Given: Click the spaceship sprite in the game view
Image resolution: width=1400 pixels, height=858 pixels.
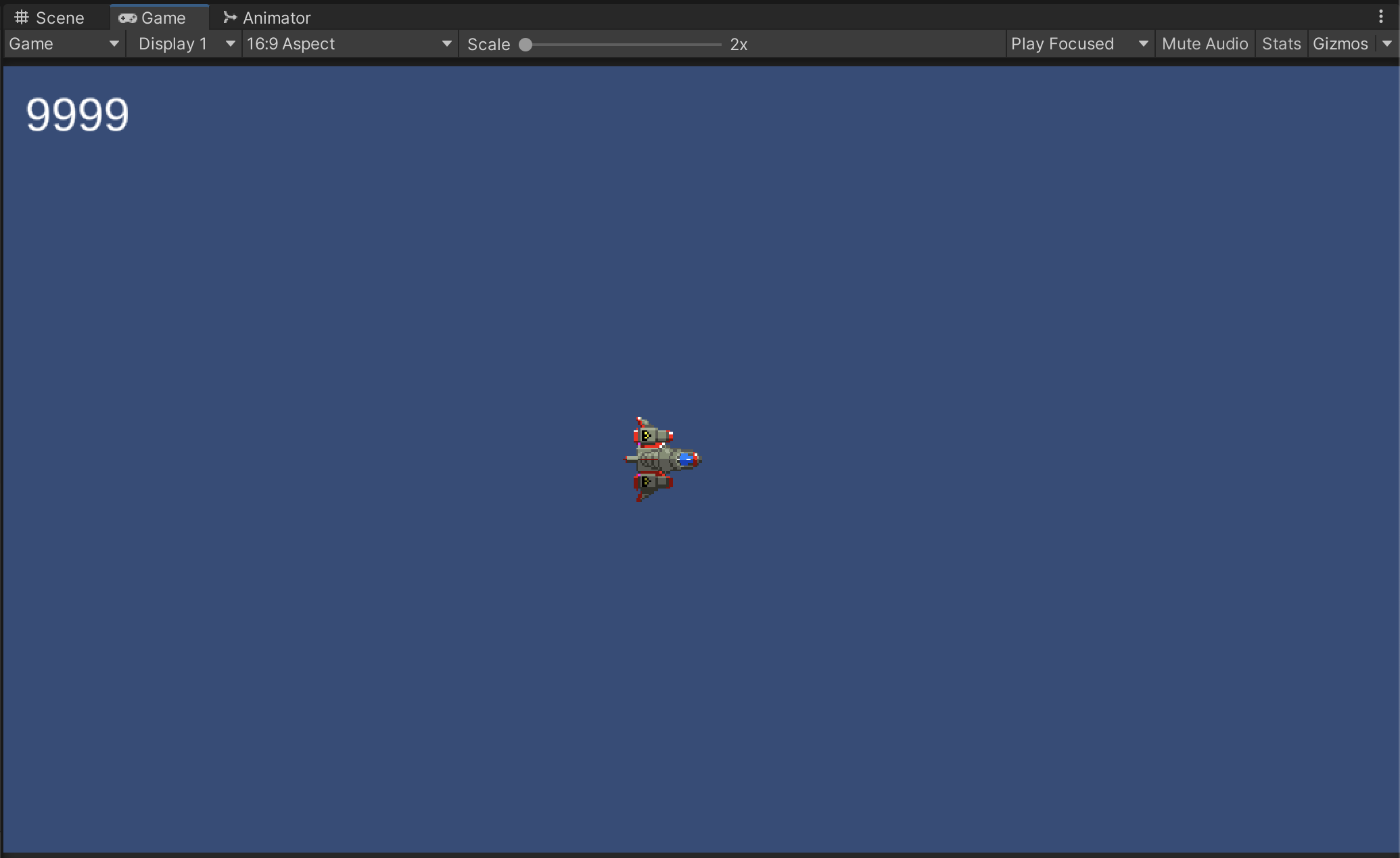Looking at the screenshot, I should point(659,460).
